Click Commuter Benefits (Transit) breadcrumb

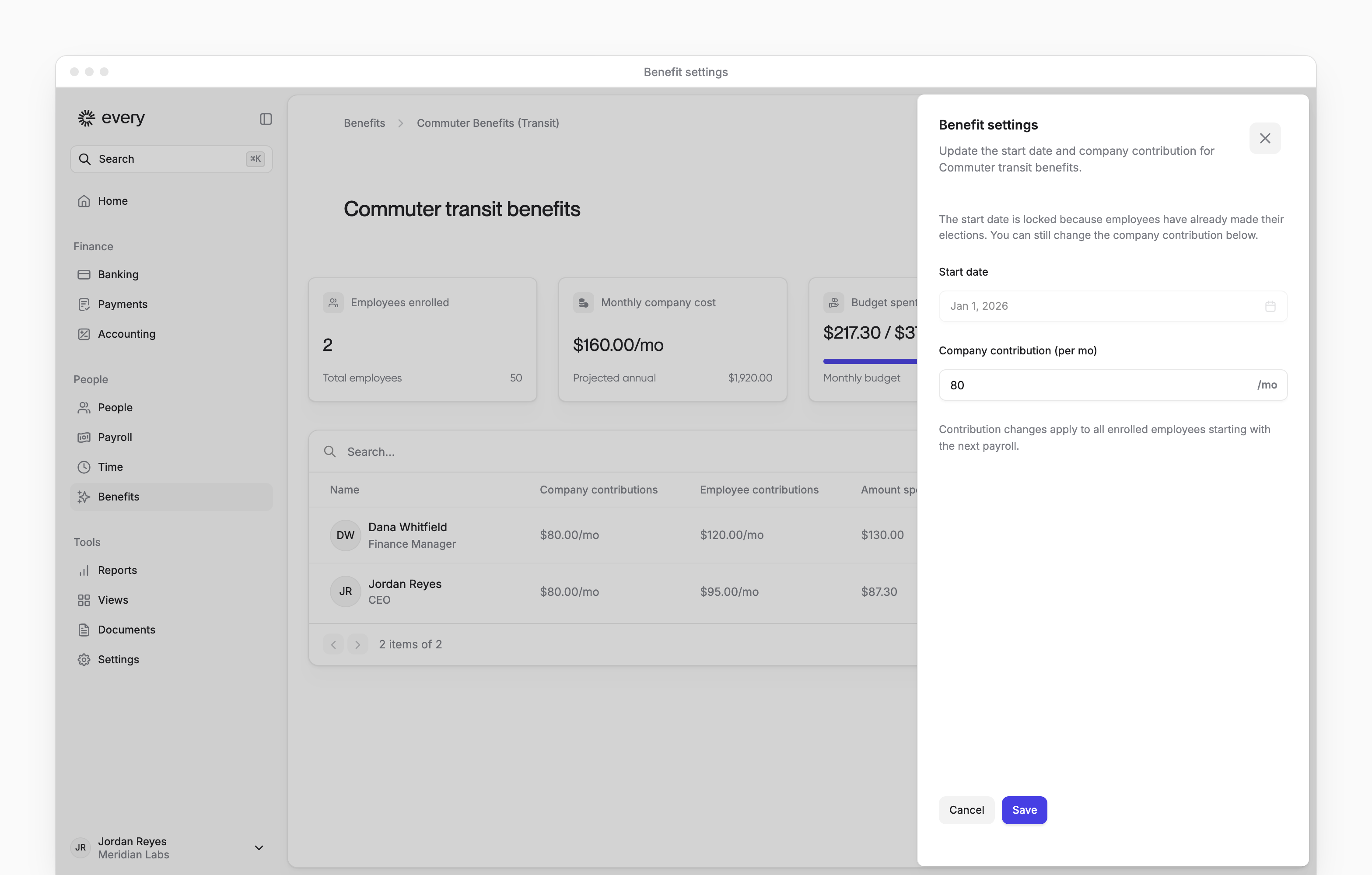488,123
